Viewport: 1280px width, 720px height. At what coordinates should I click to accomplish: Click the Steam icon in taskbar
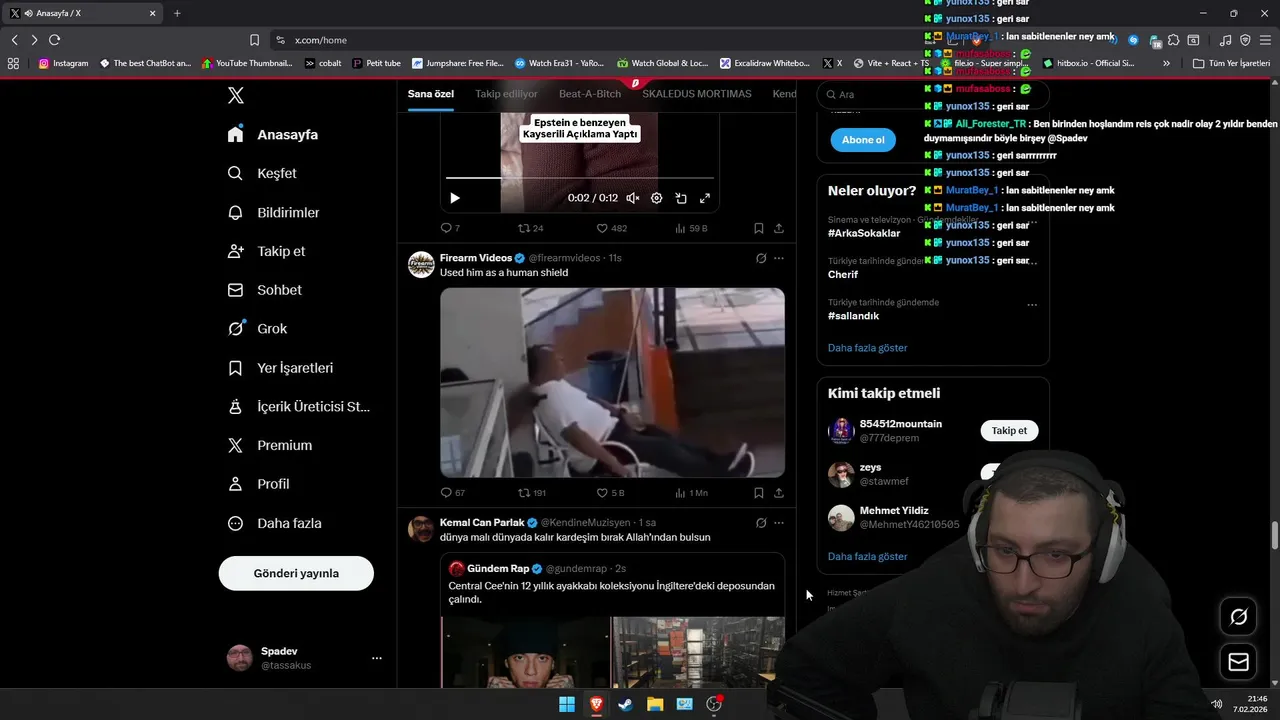pos(625,704)
